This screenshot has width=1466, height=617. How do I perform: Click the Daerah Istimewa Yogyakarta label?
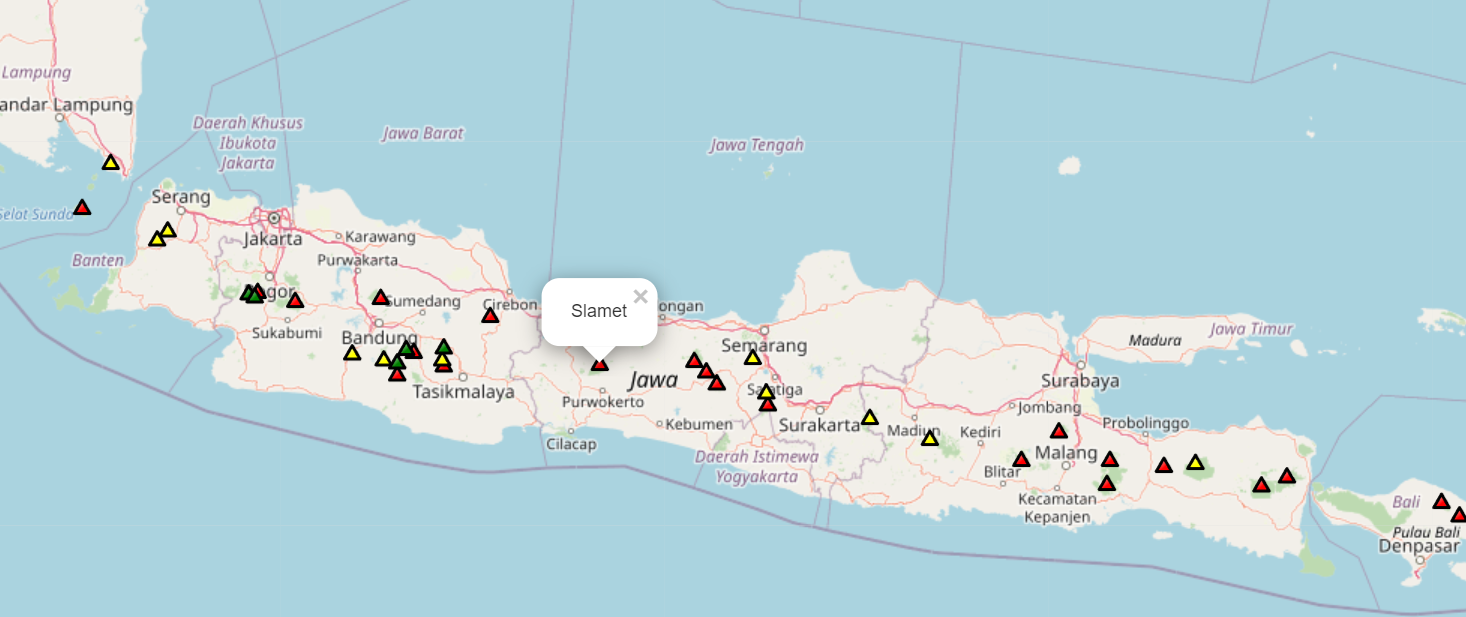(757, 466)
